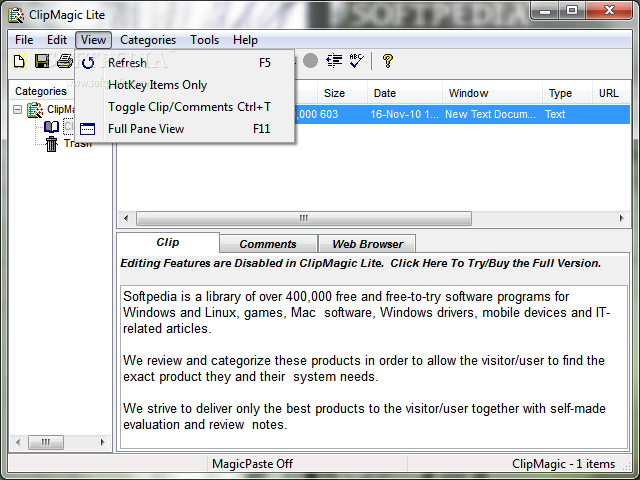Click the indent lines toolbar icon

pyautogui.click(x=334, y=61)
